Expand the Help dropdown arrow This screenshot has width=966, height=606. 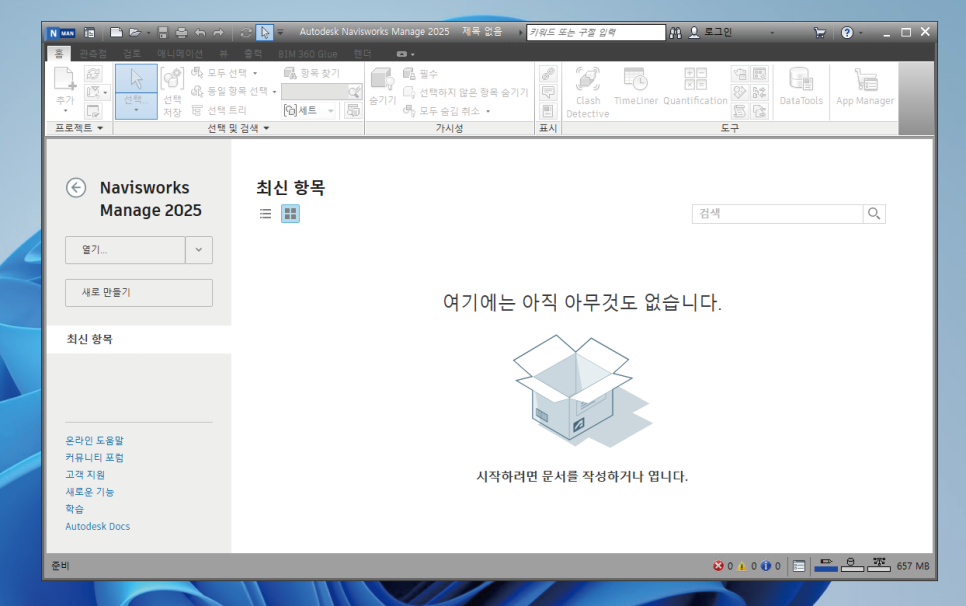click(x=861, y=33)
